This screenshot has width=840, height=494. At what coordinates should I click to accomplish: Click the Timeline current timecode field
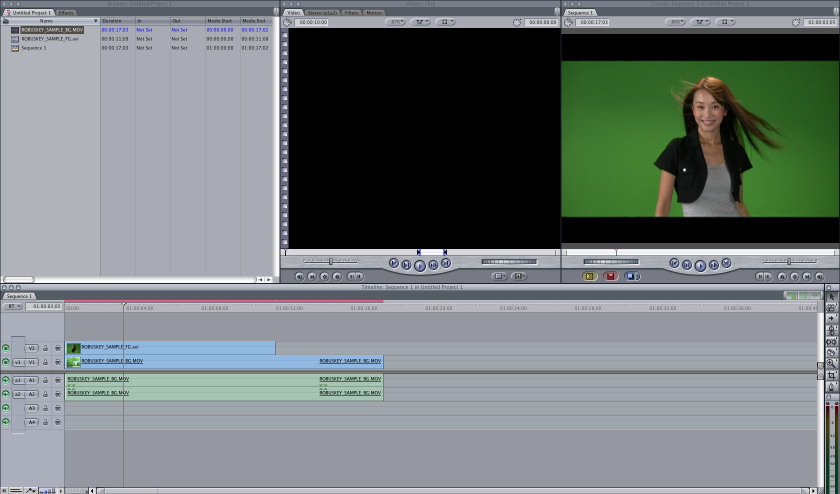coord(44,306)
